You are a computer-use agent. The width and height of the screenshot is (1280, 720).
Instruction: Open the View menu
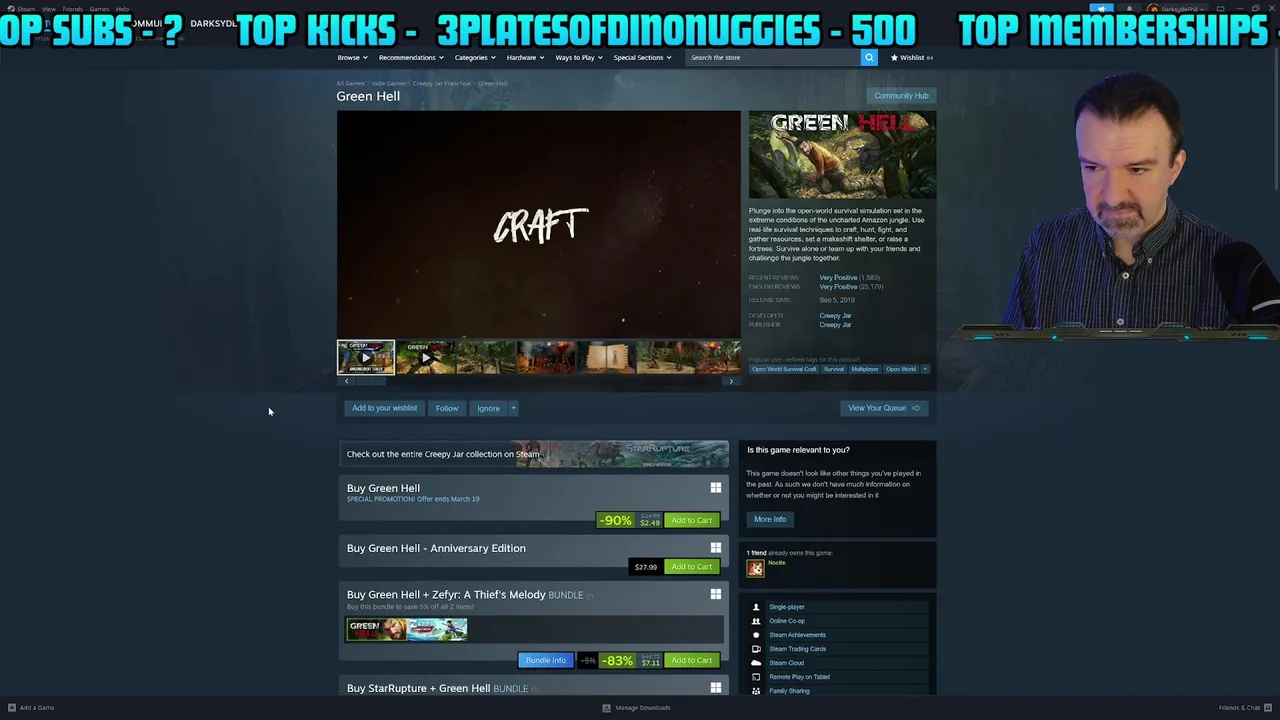[48, 9]
